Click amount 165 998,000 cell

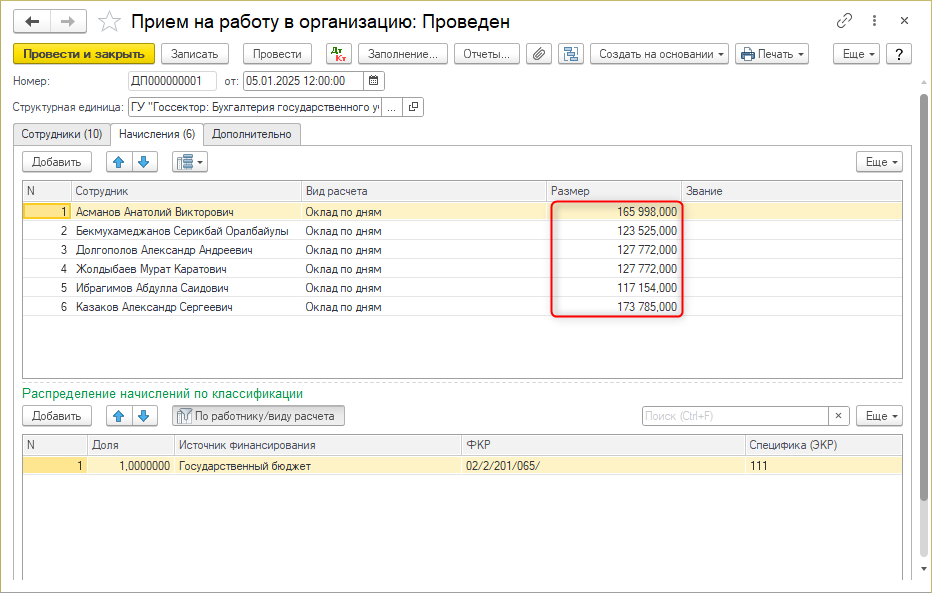pyautogui.click(x=613, y=212)
